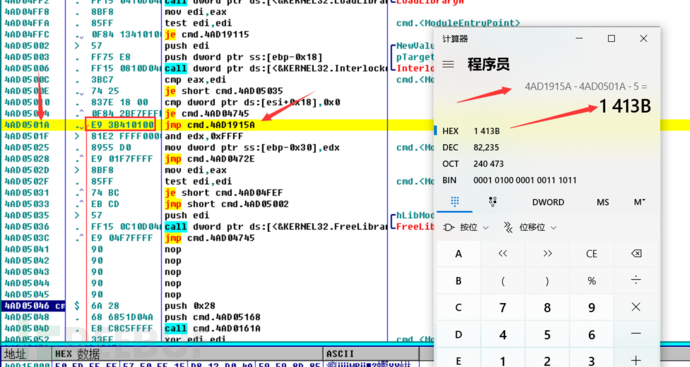Select jmp short cmd.4AD05002 instruction

pos(227,204)
